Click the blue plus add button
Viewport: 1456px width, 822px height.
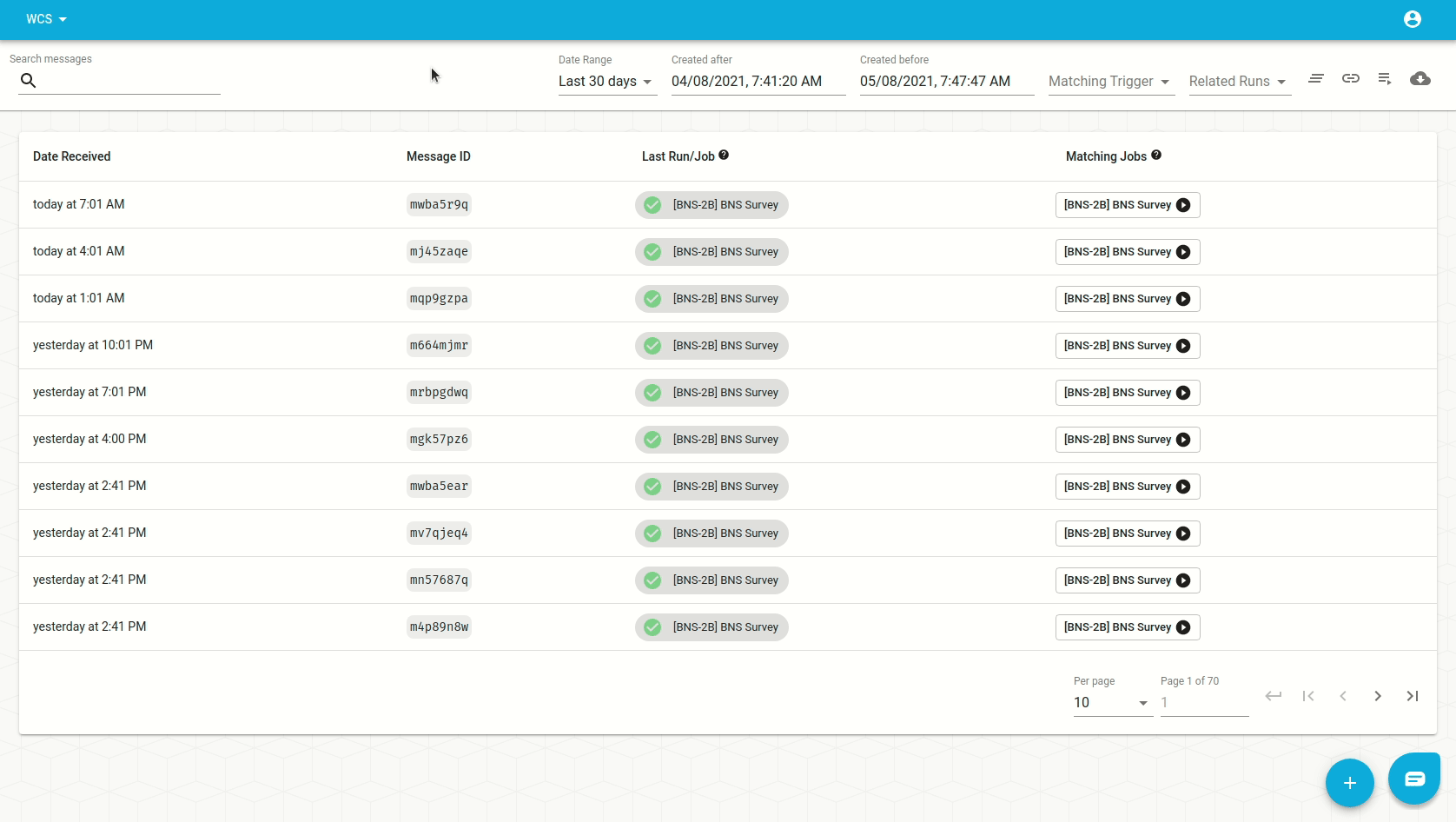point(1350,783)
